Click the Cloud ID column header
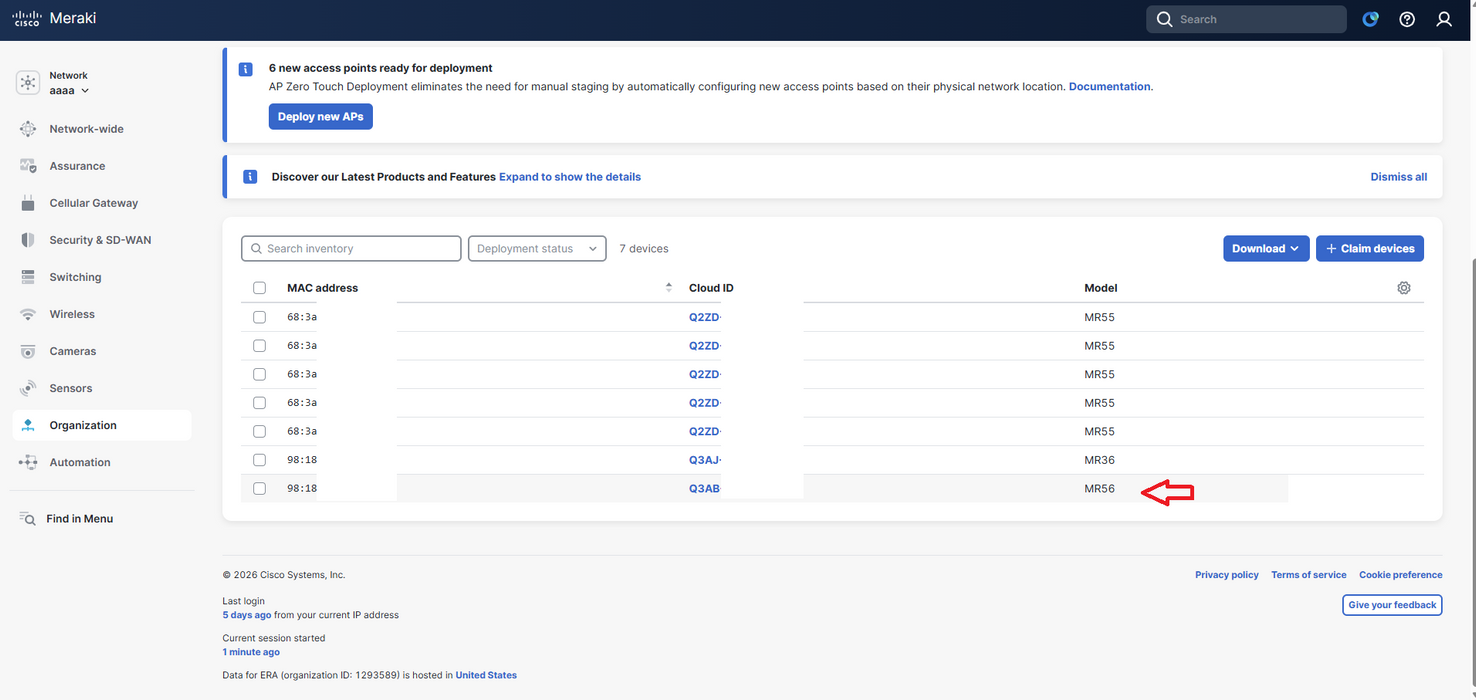 tap(711, 288)
